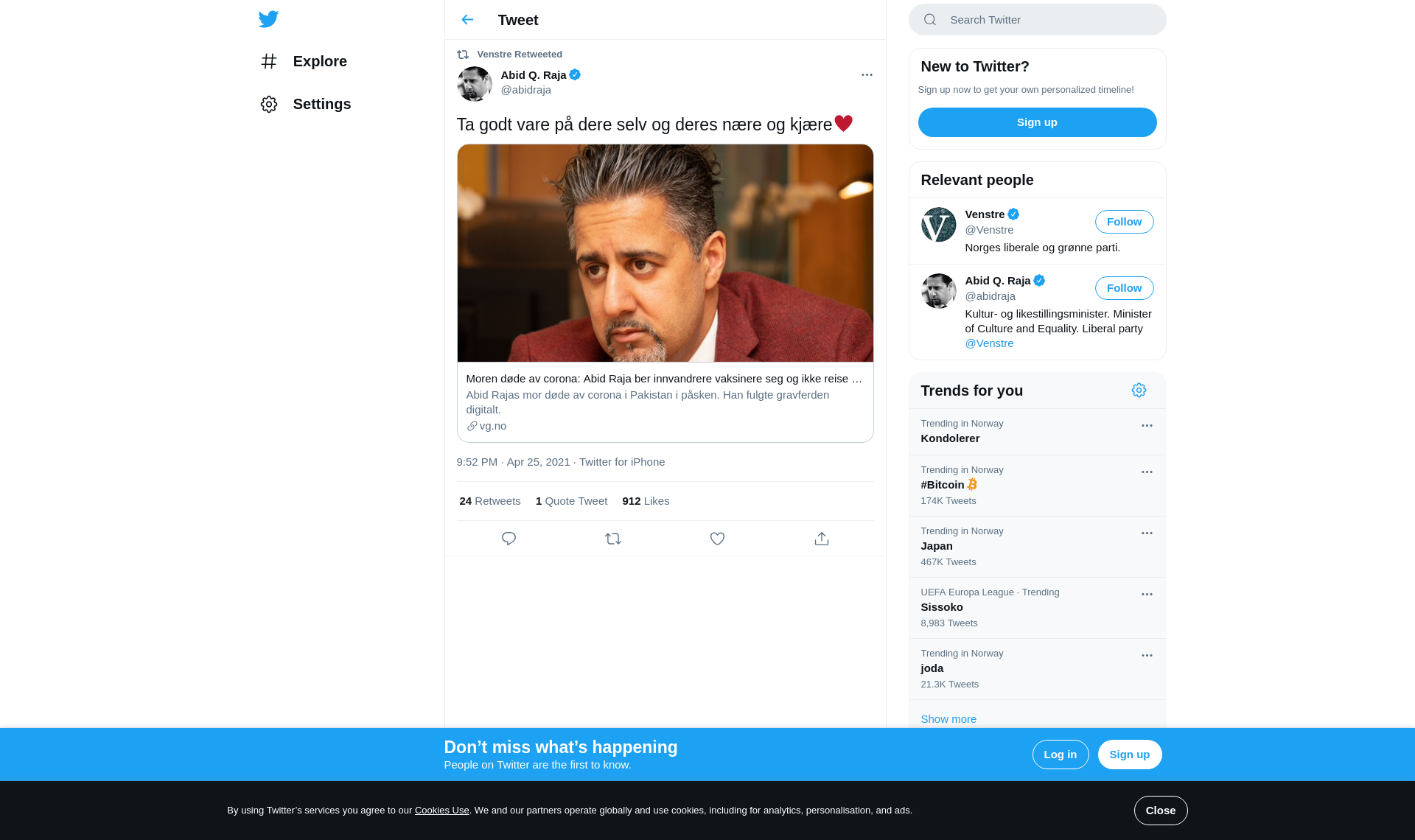The height and width of the screenshot is (840, 1415).
Task: Click the @Venstre handle in Relevant people
Action: point(989,230)
